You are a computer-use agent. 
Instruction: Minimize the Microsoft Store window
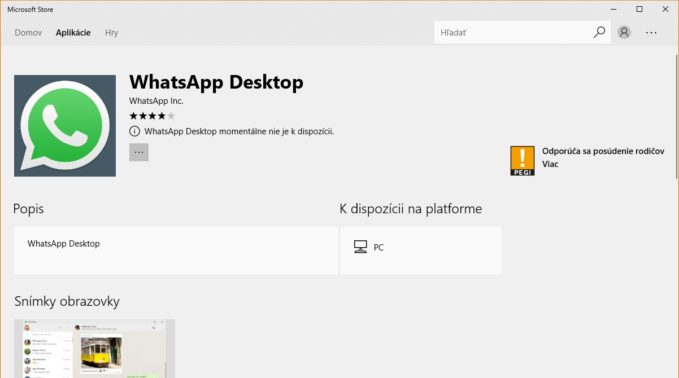pos(613,9)
